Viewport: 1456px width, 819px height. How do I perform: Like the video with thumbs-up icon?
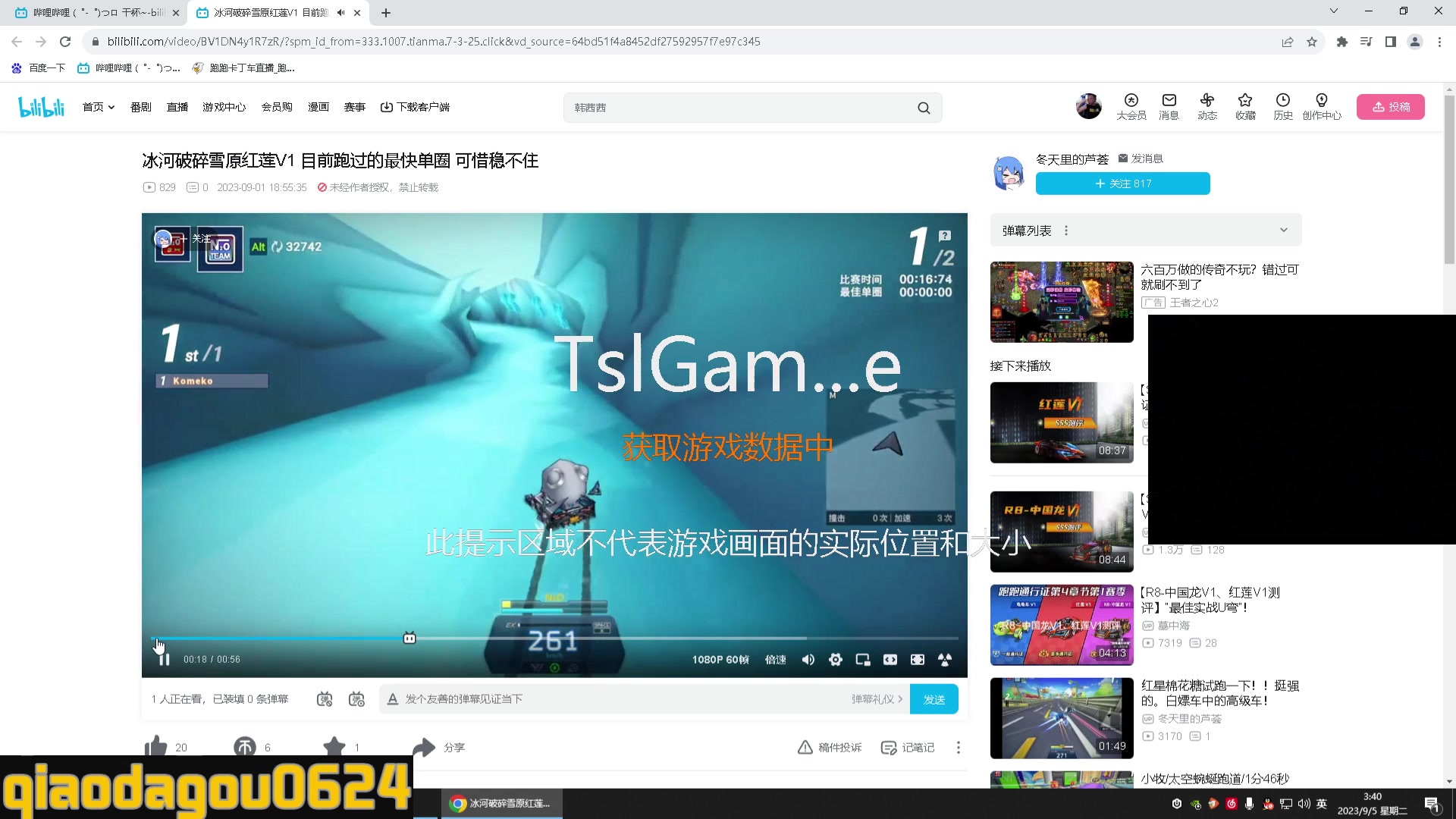pyautogui.click(x=156, y=746)
